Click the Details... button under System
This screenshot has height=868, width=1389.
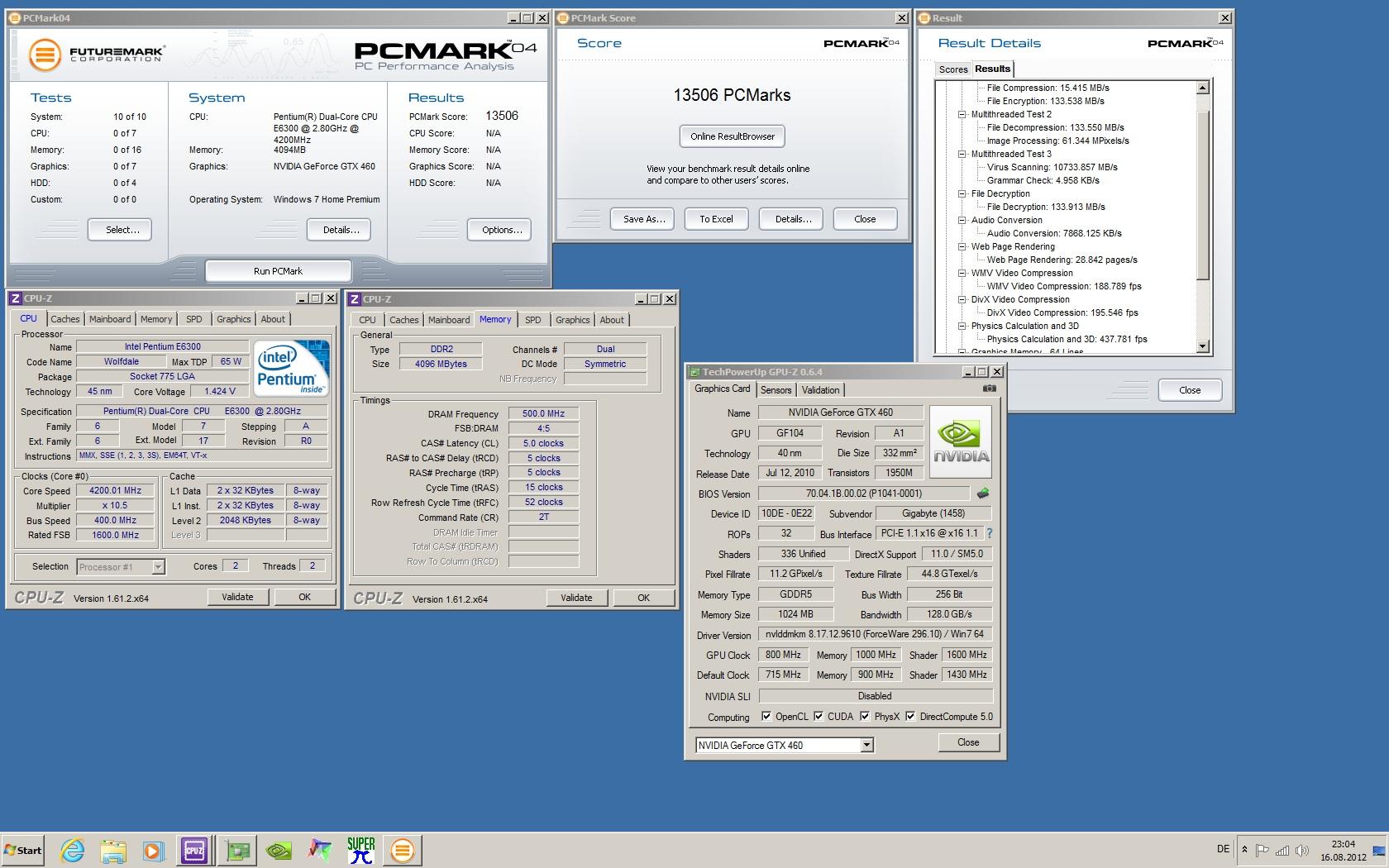(339, 230)
